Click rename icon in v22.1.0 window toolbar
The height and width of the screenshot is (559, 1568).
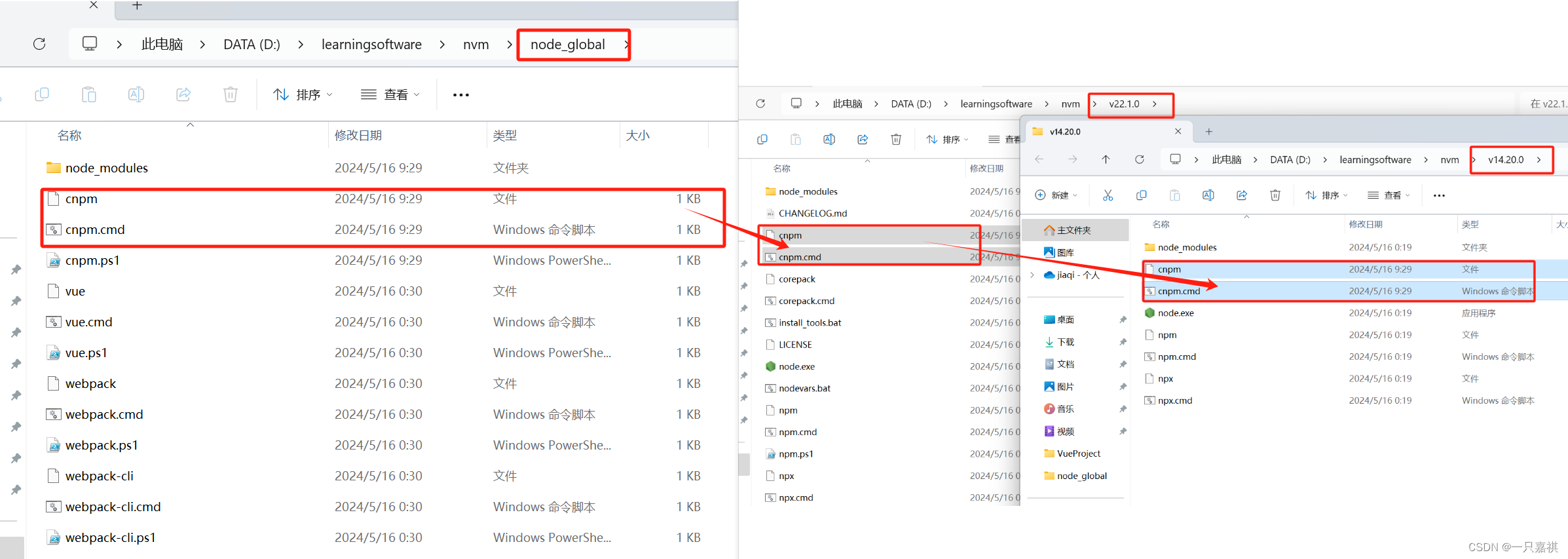tap(829, 139)
